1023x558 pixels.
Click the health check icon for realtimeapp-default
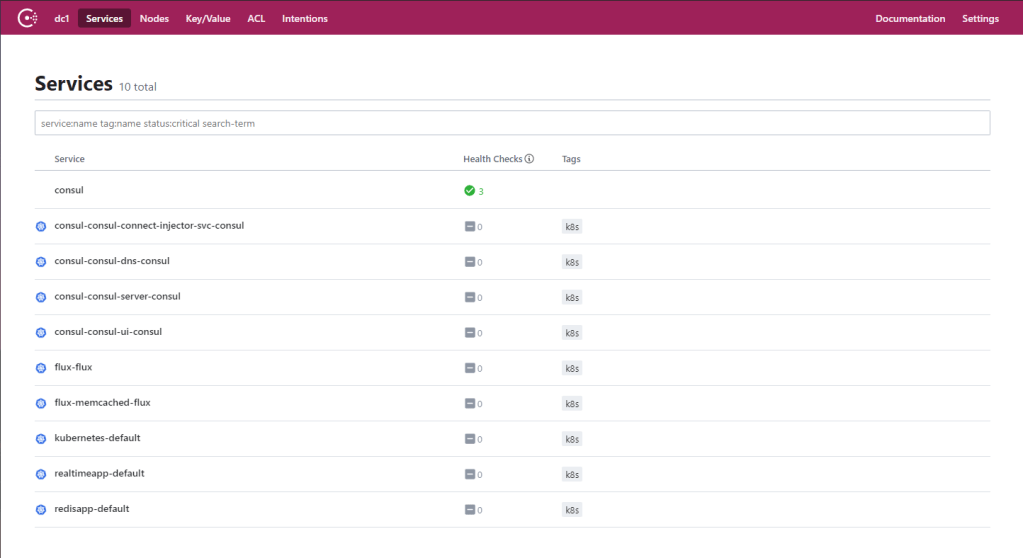point(469,474)
